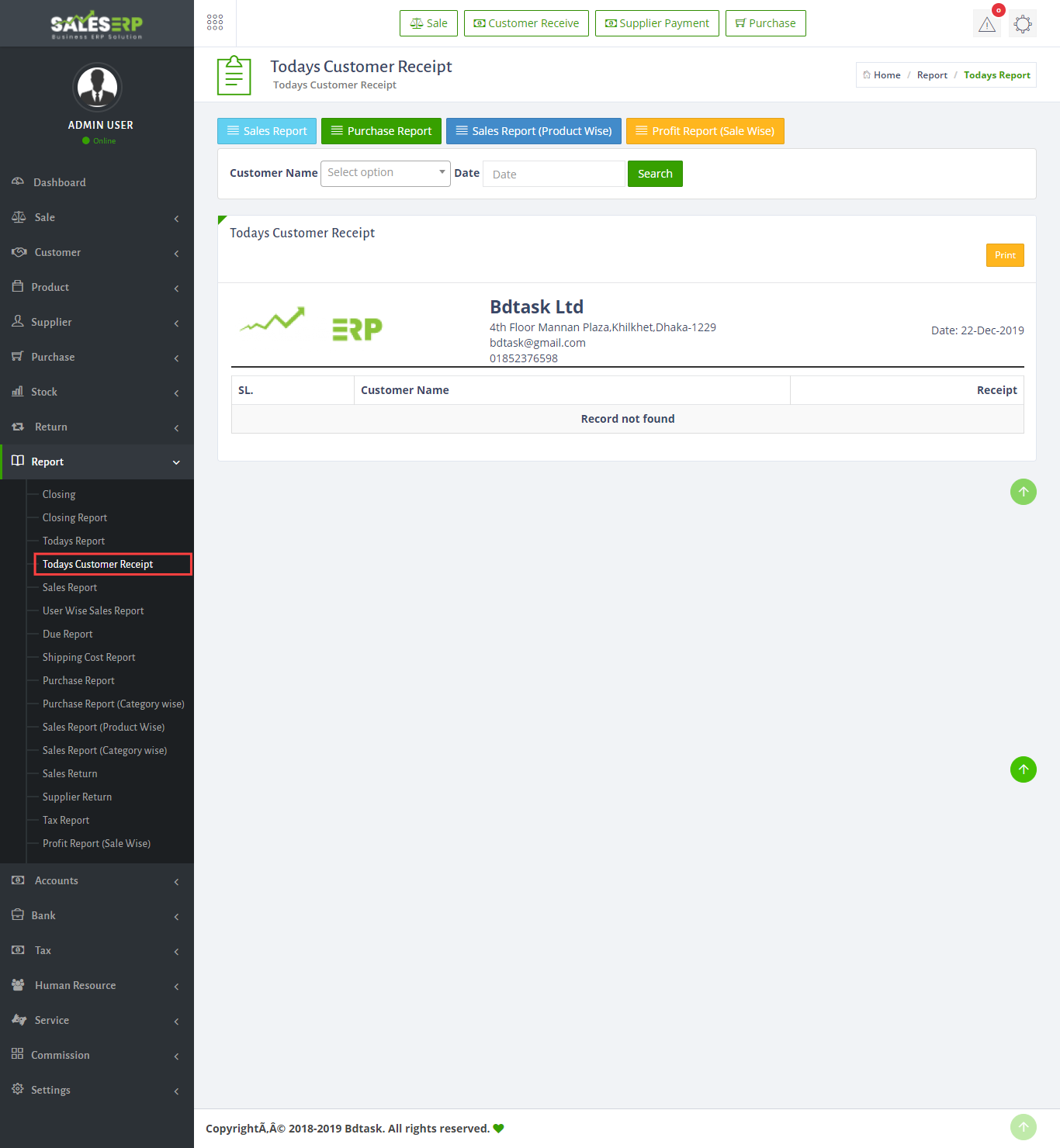The height and width of the screenshot is (1148, 1060).
Task: Click the notification warning triangle icon
Action: (986, 24)
